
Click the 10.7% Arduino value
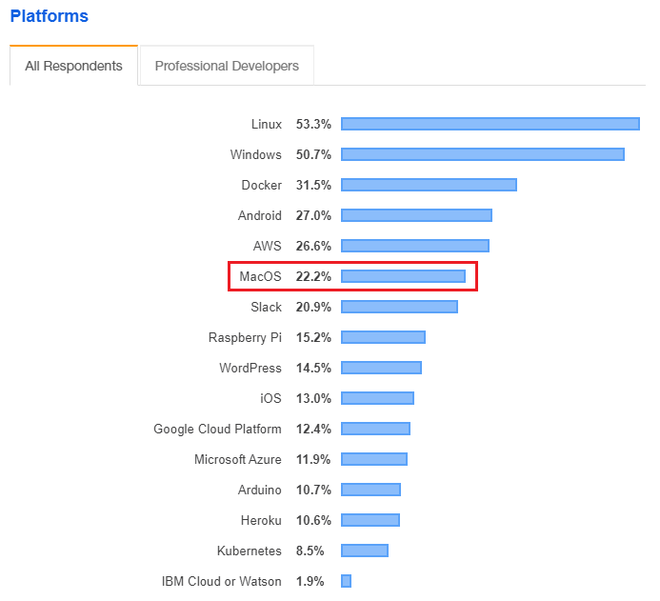pyautogui.click(x=314, y=490)
